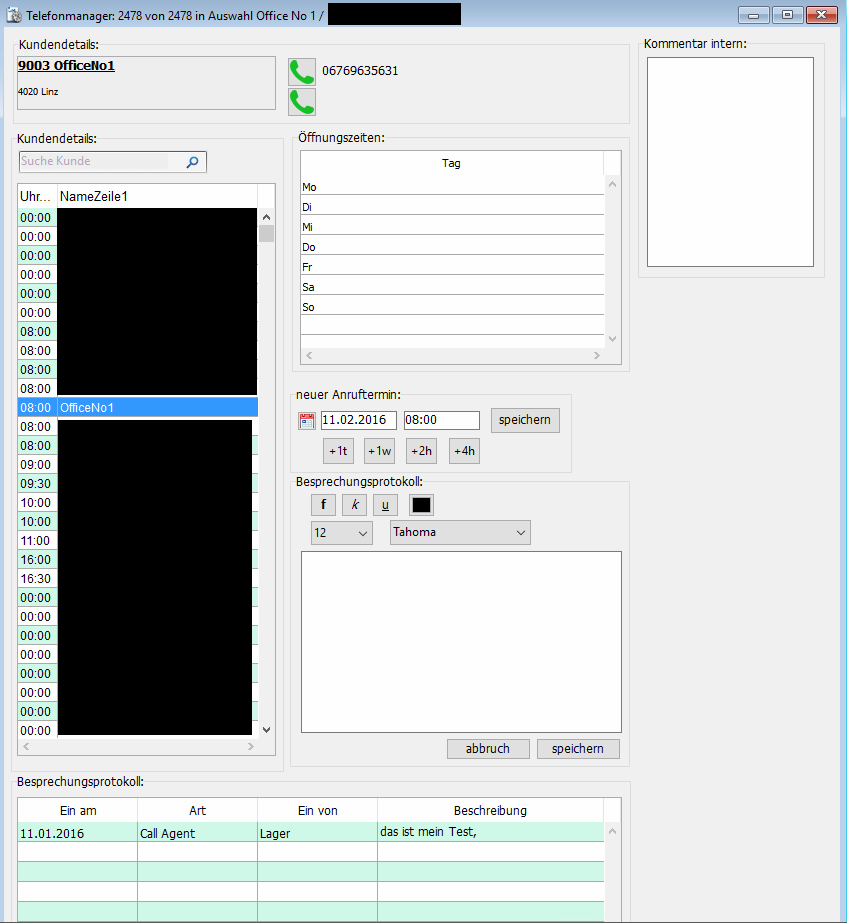The height and width of the screenshot is (923, 847).
Task: Open the black text color swatch
Action: coord(420,504)
